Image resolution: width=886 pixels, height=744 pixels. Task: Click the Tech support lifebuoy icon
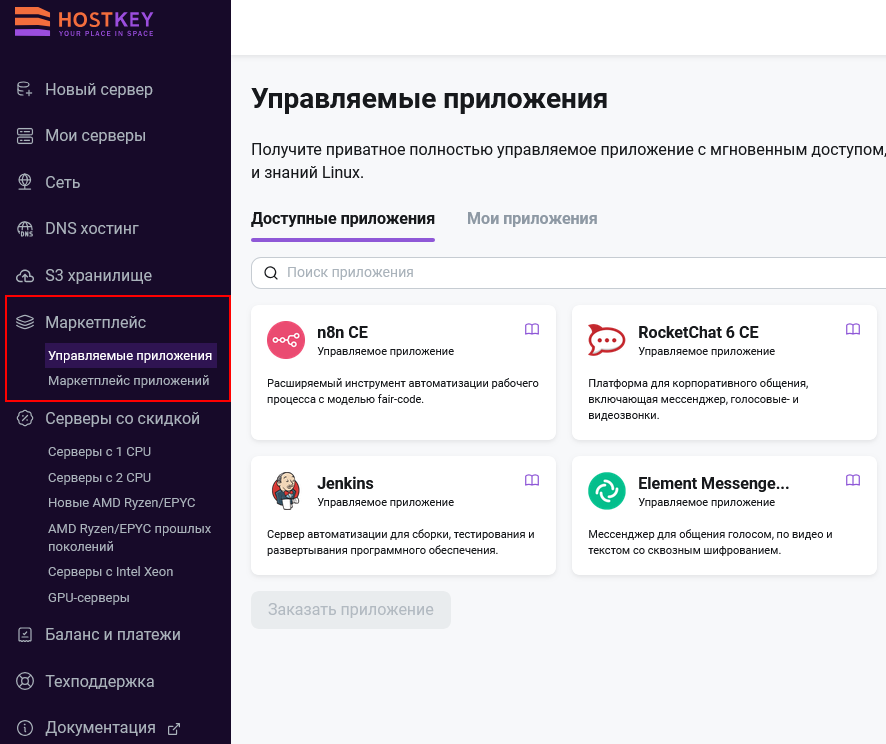coord(24,681)
